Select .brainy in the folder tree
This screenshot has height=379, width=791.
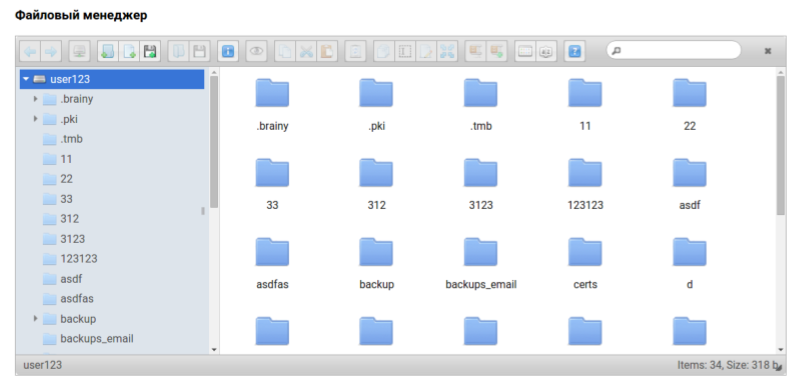click(77, 99)
